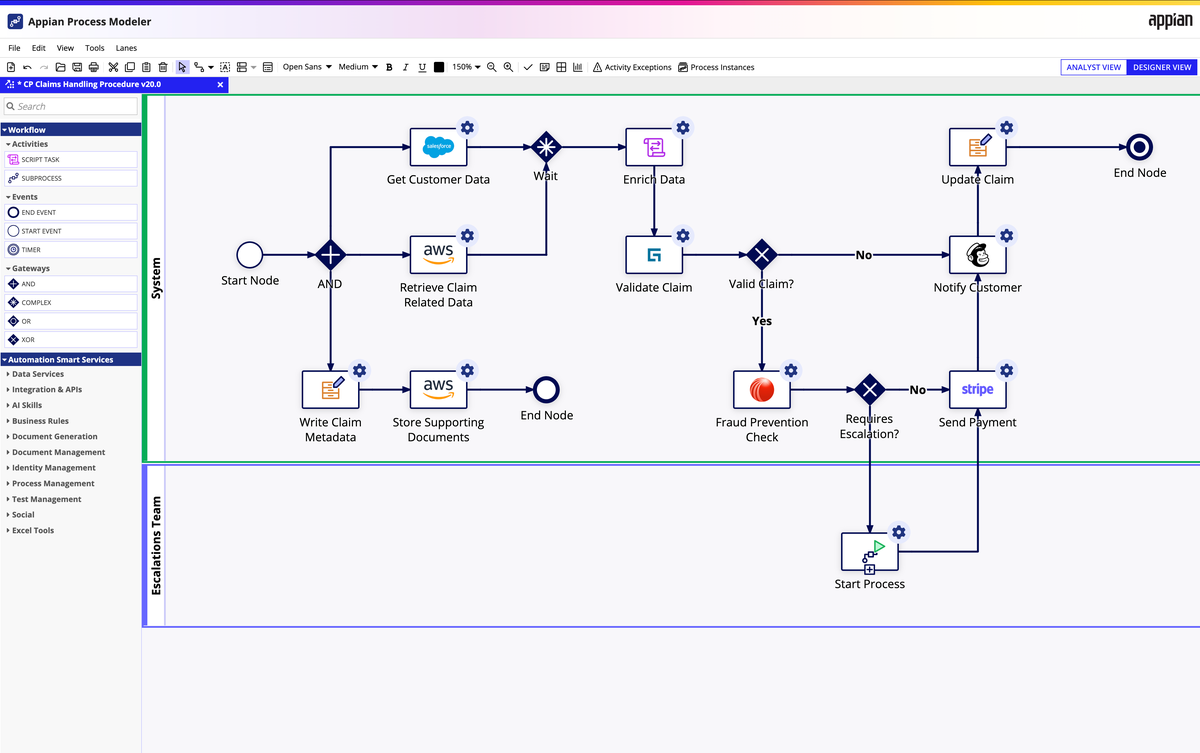
Task: Open the Edit menu
Action: (x=38, y=48)
